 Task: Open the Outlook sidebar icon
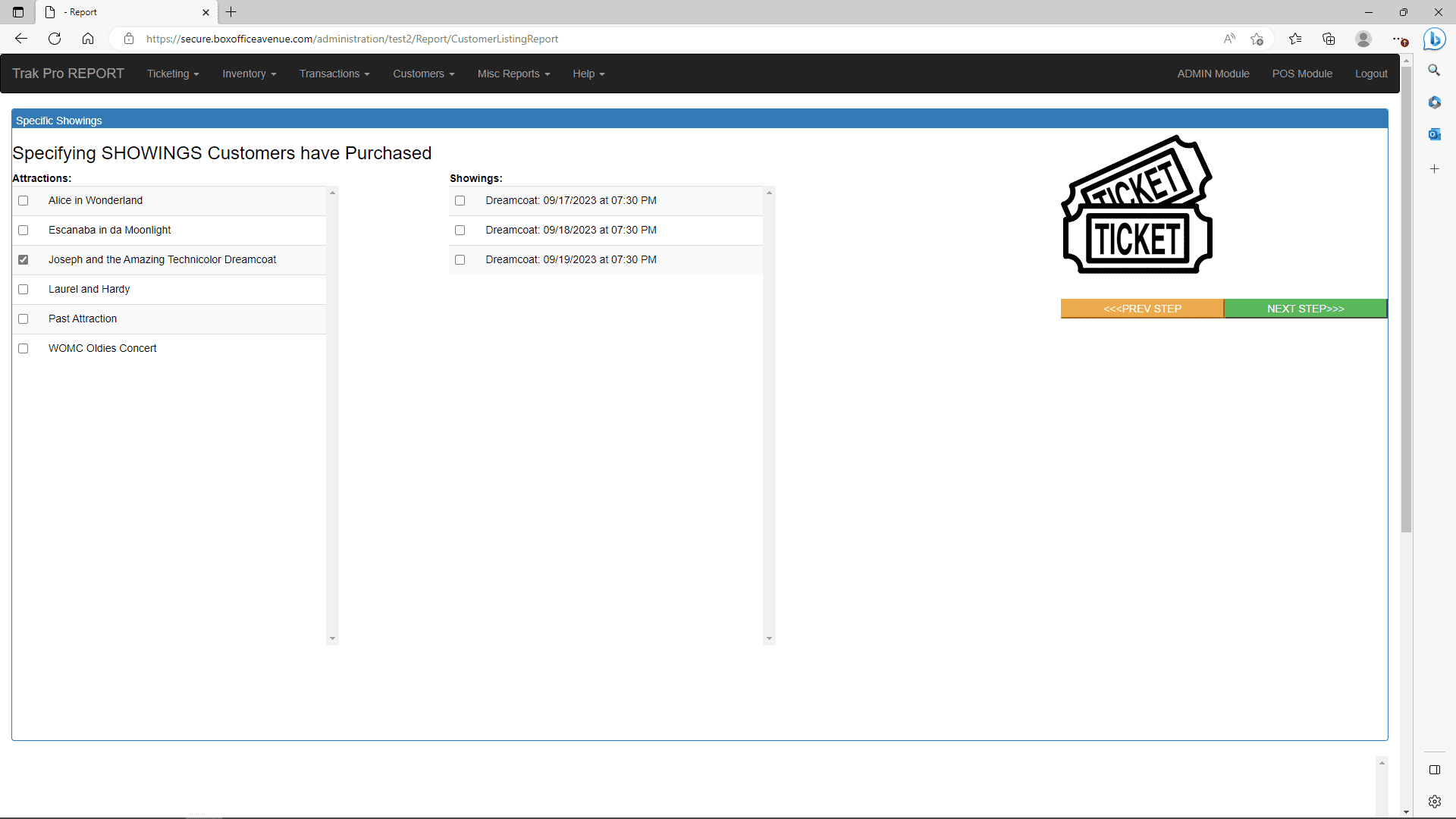(x=1434, y=134)
